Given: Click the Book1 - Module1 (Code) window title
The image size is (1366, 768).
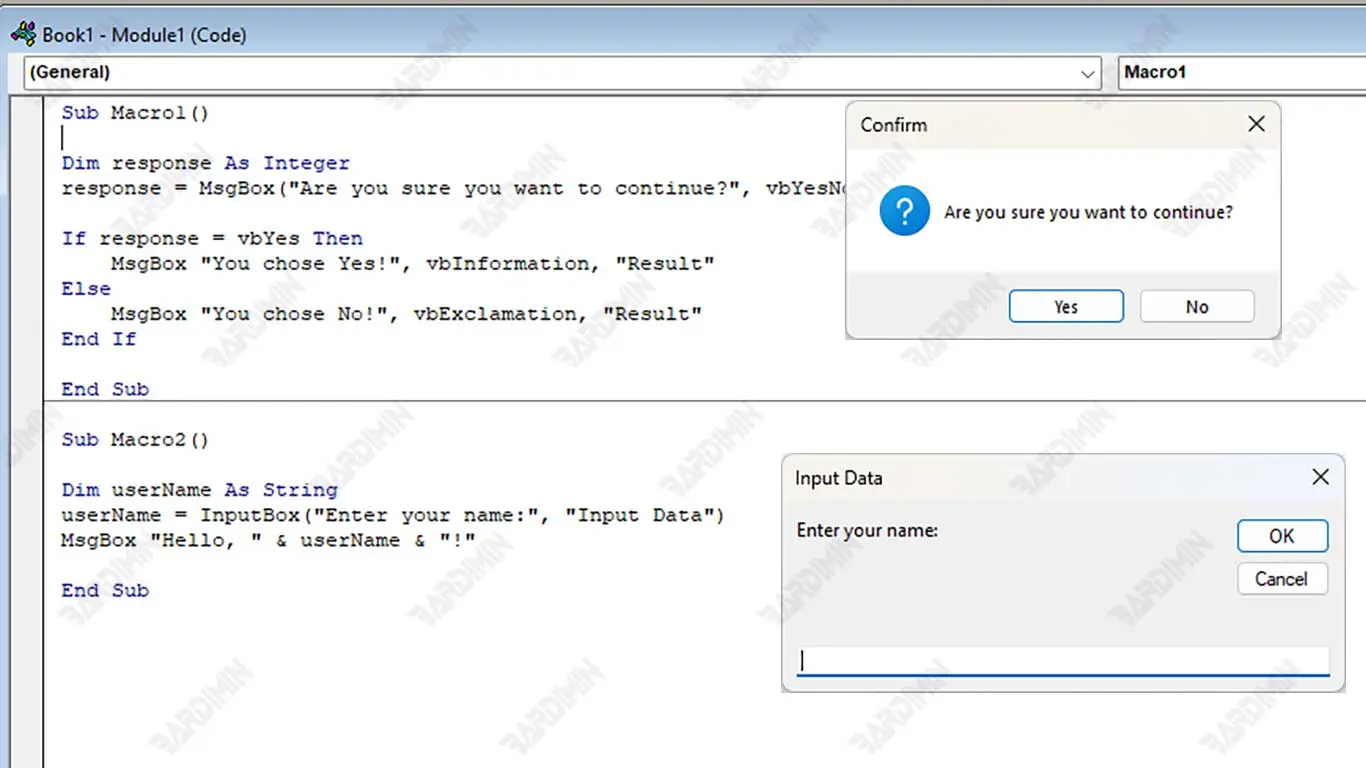Looking at the screenshot, I should (x=144, y=35).
